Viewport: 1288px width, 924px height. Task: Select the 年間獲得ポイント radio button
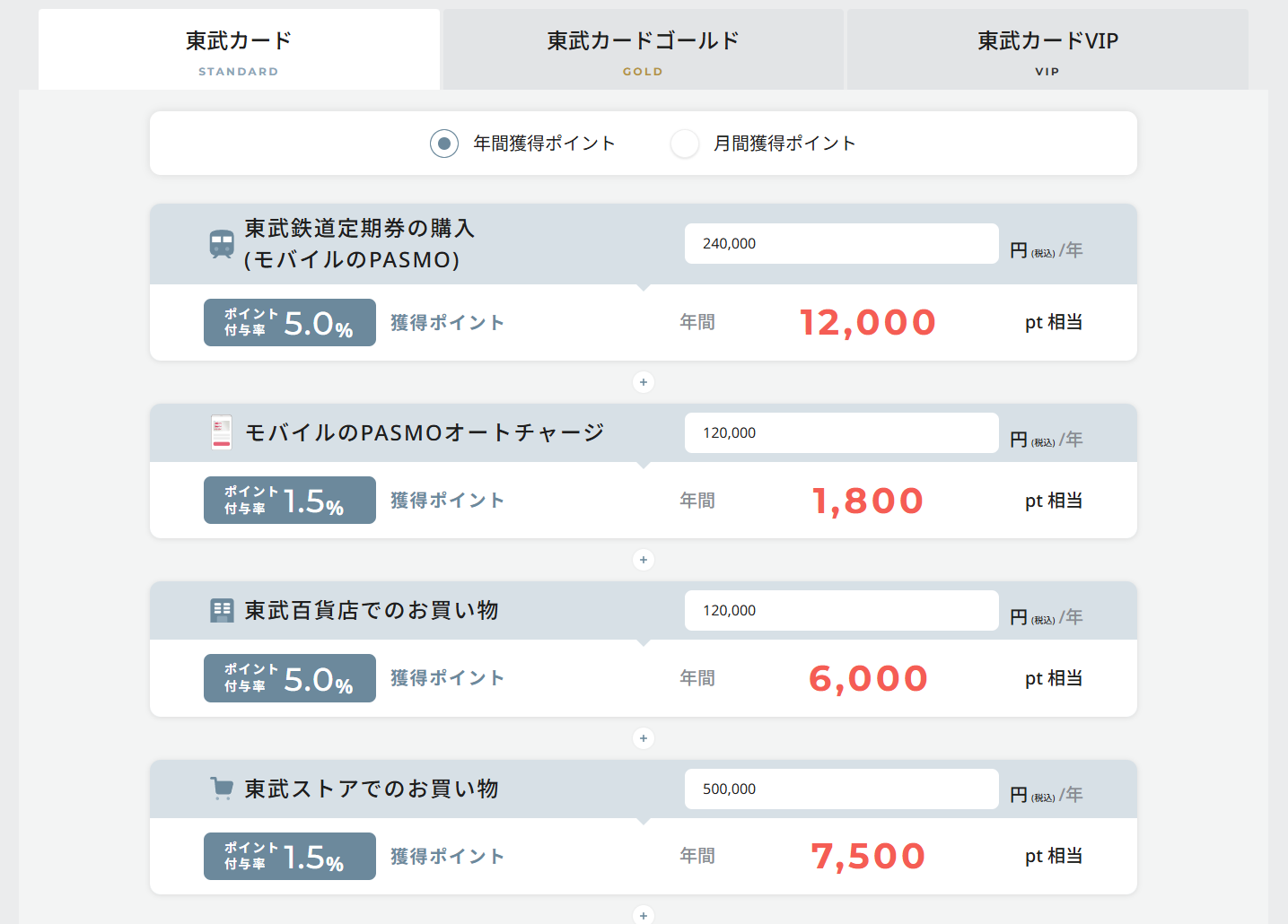[444, 144]
